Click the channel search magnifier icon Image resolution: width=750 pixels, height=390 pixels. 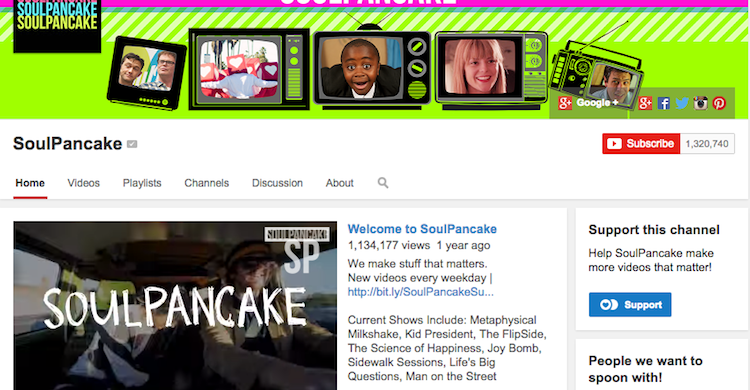pyautogui.click(x=383, y=183)
